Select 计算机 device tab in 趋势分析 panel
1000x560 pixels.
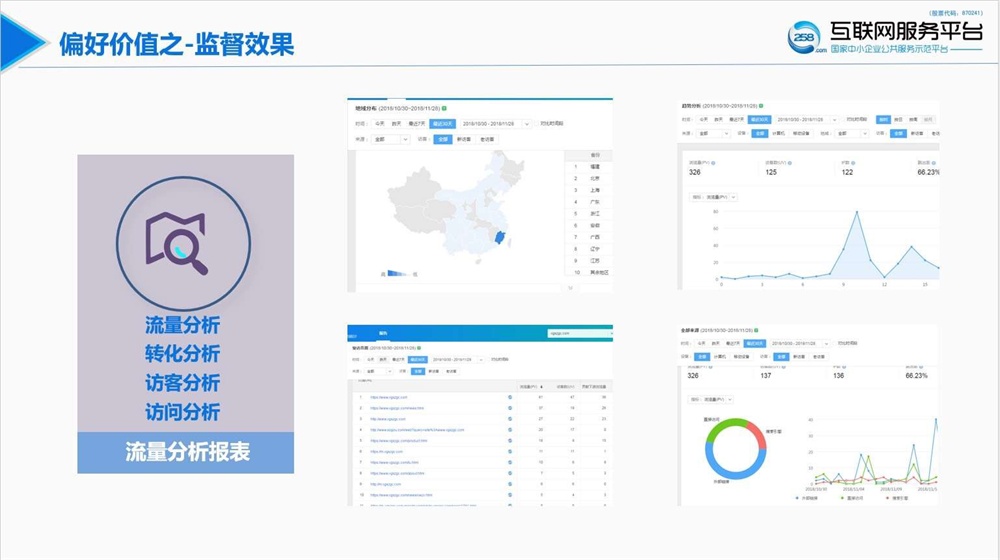(779, 132)
